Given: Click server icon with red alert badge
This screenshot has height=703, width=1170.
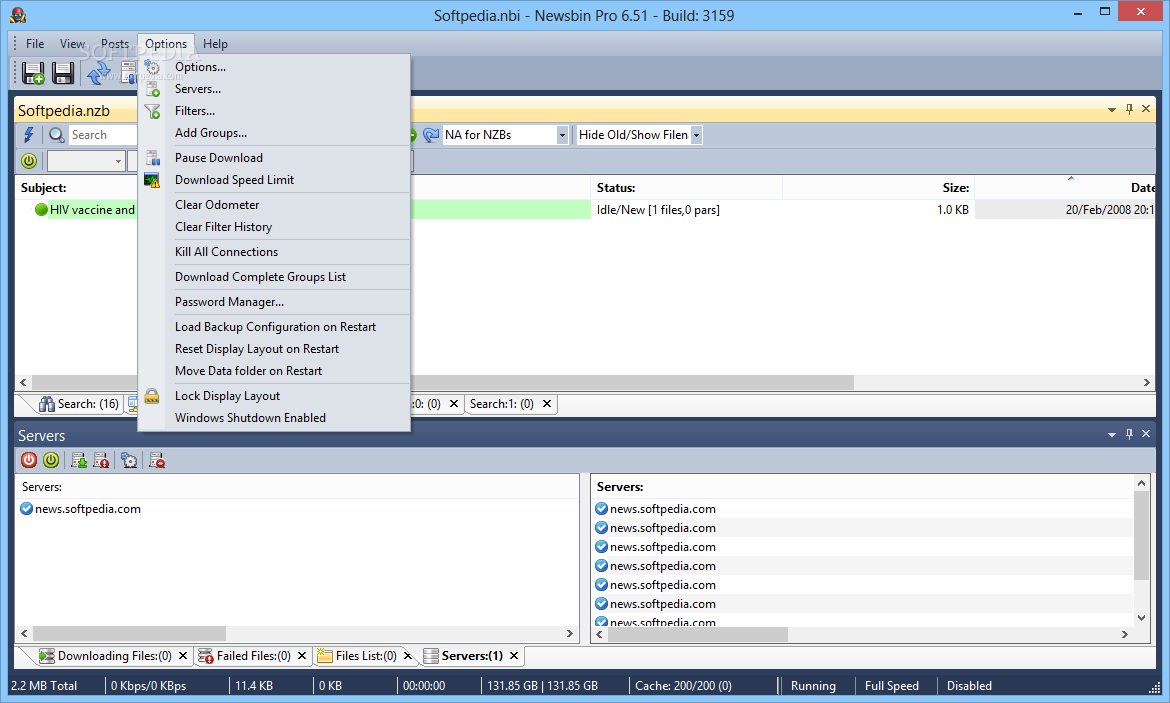Looking at the screenshot, I should pyautogui.click(x=101, y=460).
